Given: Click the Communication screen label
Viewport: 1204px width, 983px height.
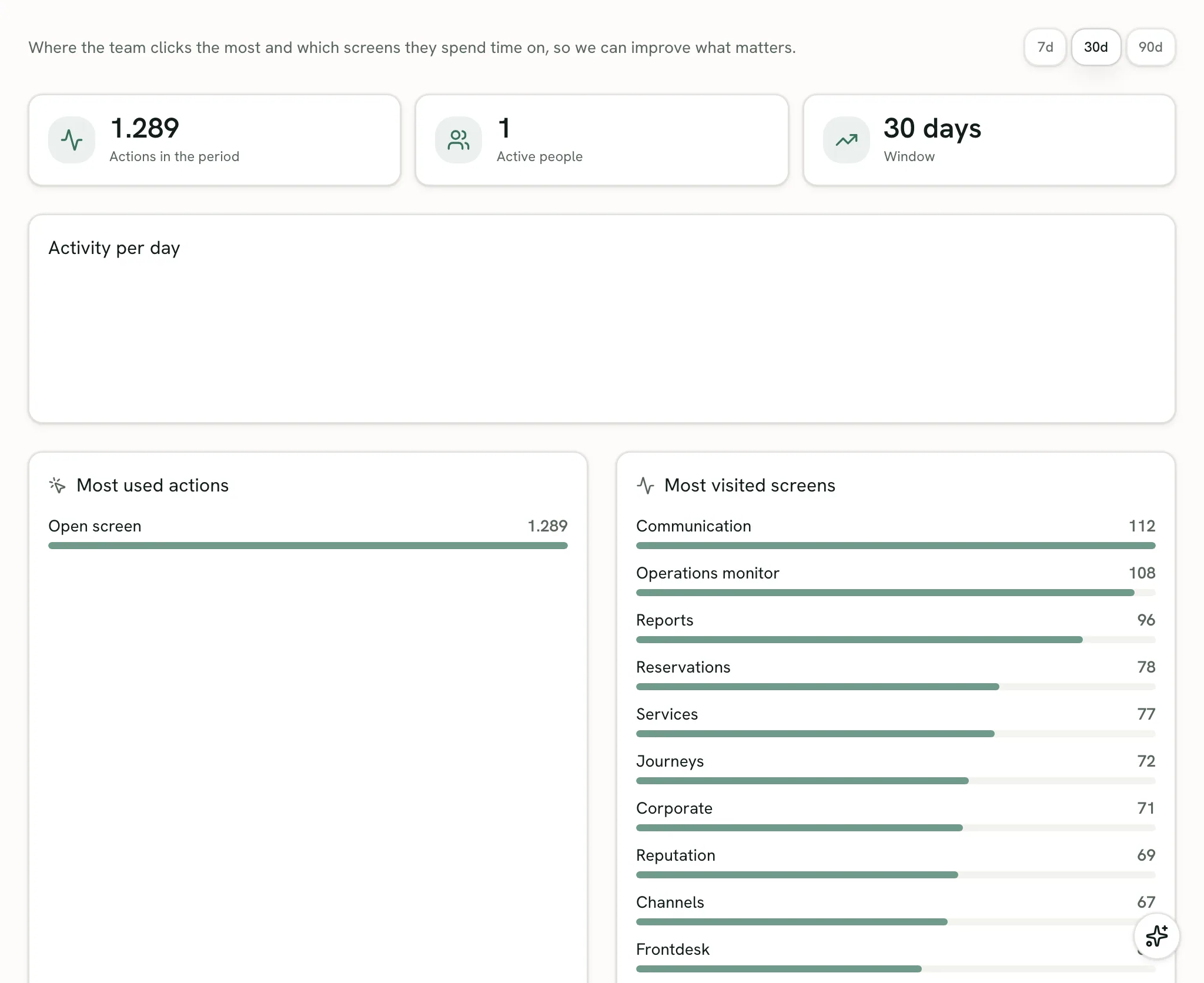Looking at the screenshot, I should pos(694,526).
